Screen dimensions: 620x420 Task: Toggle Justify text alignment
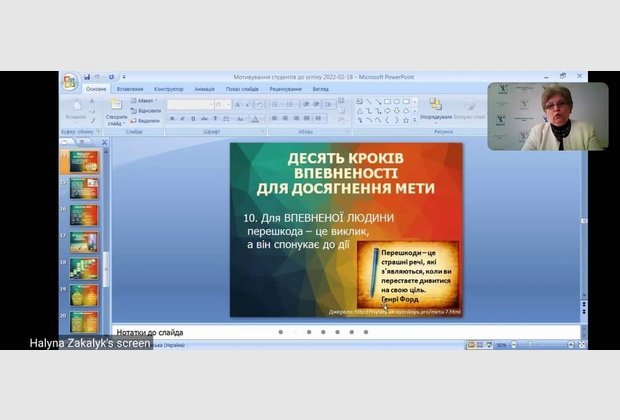(x=307, y=118)
